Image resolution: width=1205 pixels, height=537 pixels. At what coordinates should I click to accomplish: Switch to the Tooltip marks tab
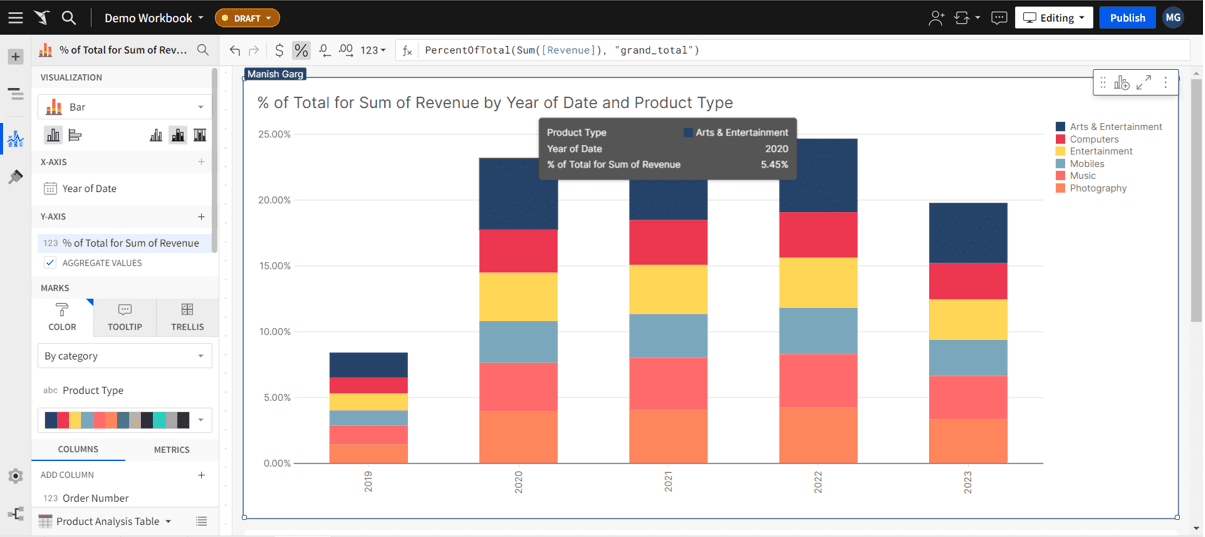(125, 317)
